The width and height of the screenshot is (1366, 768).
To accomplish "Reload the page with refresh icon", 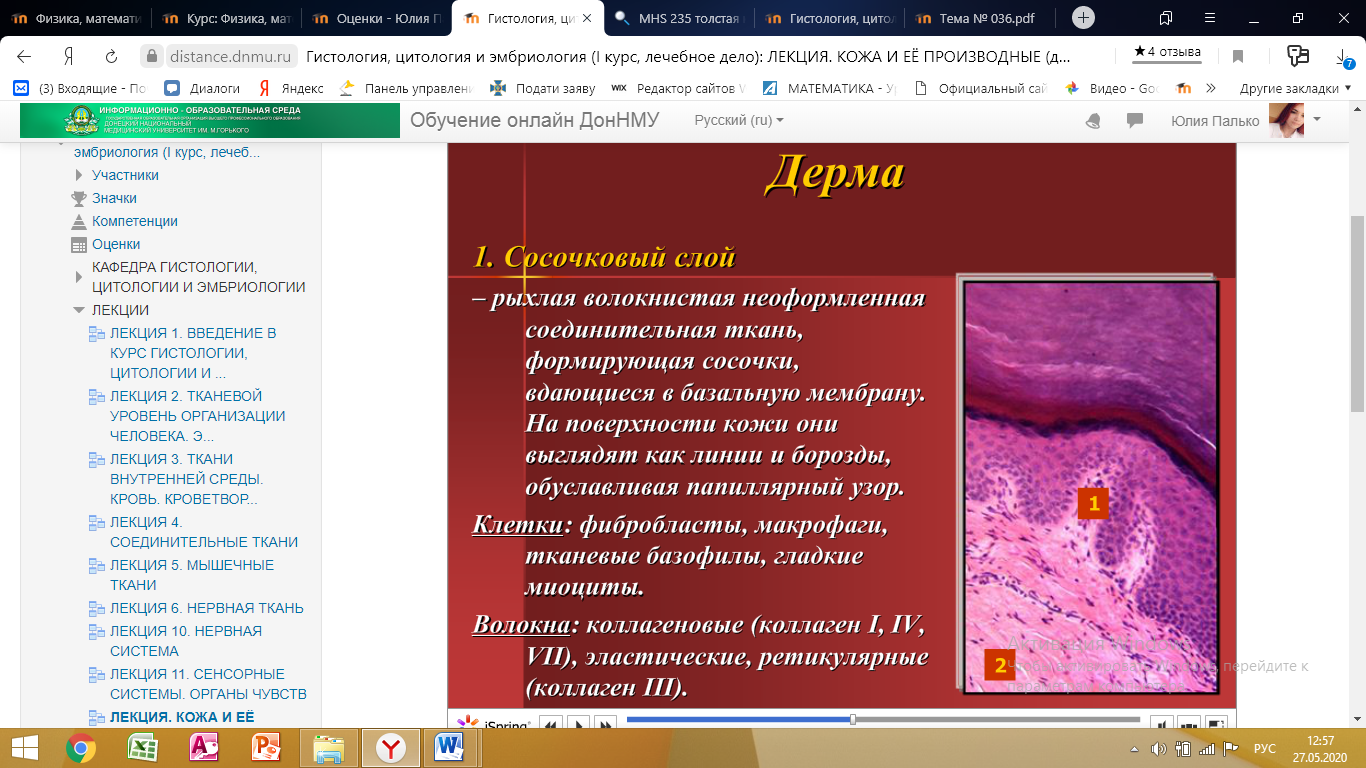I will (x=110, y=57).
